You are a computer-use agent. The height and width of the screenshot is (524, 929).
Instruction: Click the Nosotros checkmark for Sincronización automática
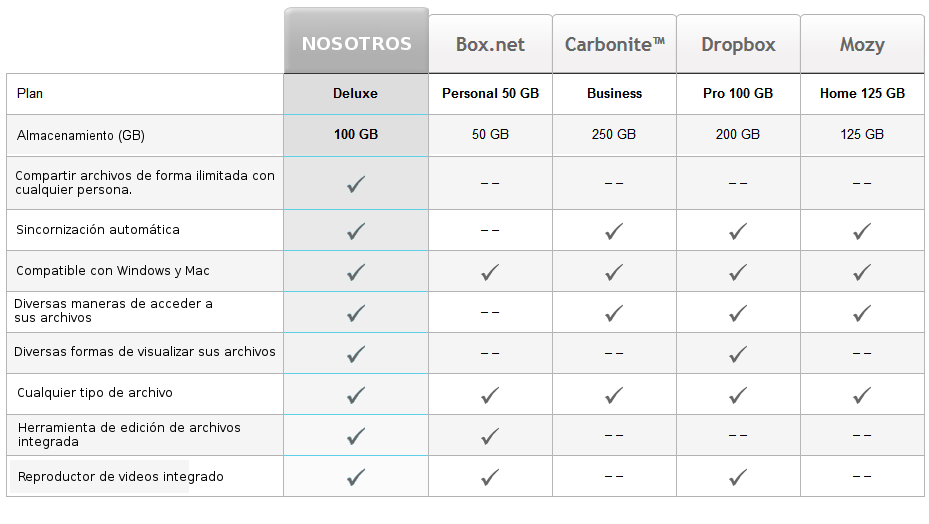356,231
